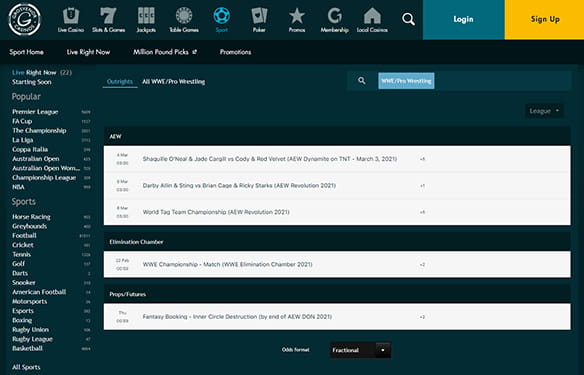Expand markets for Fantasy Booking event
The height and width of the screenshot is (375, 584).
[422, 317]
